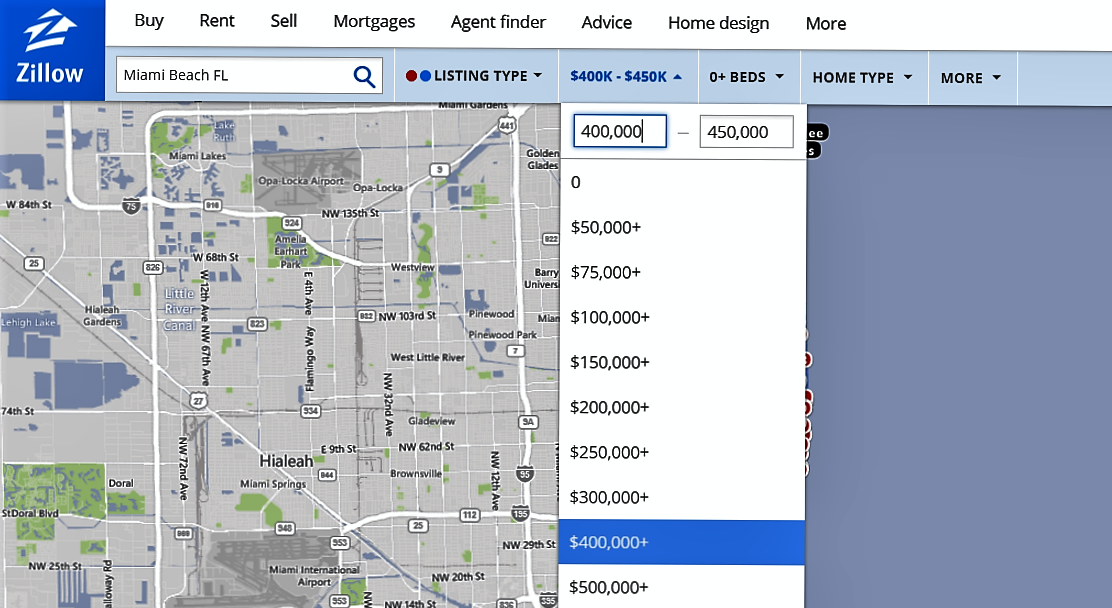The width and height of the screenshot is (1112, 608).
Task: Click the Interstate 75 shield on map
Action: pyautogui.click(x=130, y=206)
